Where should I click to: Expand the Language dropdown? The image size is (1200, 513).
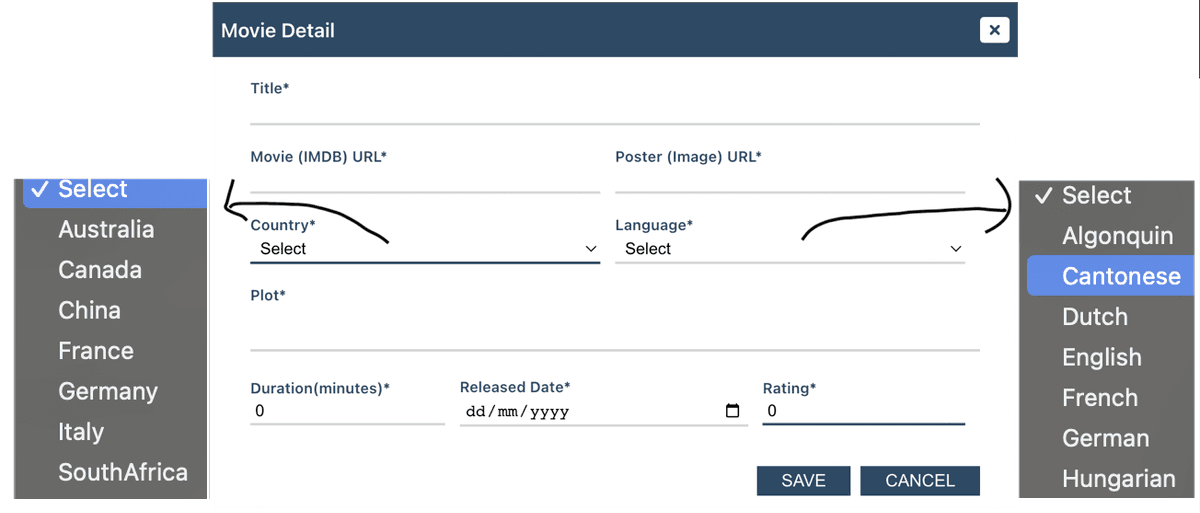(789, 249)
